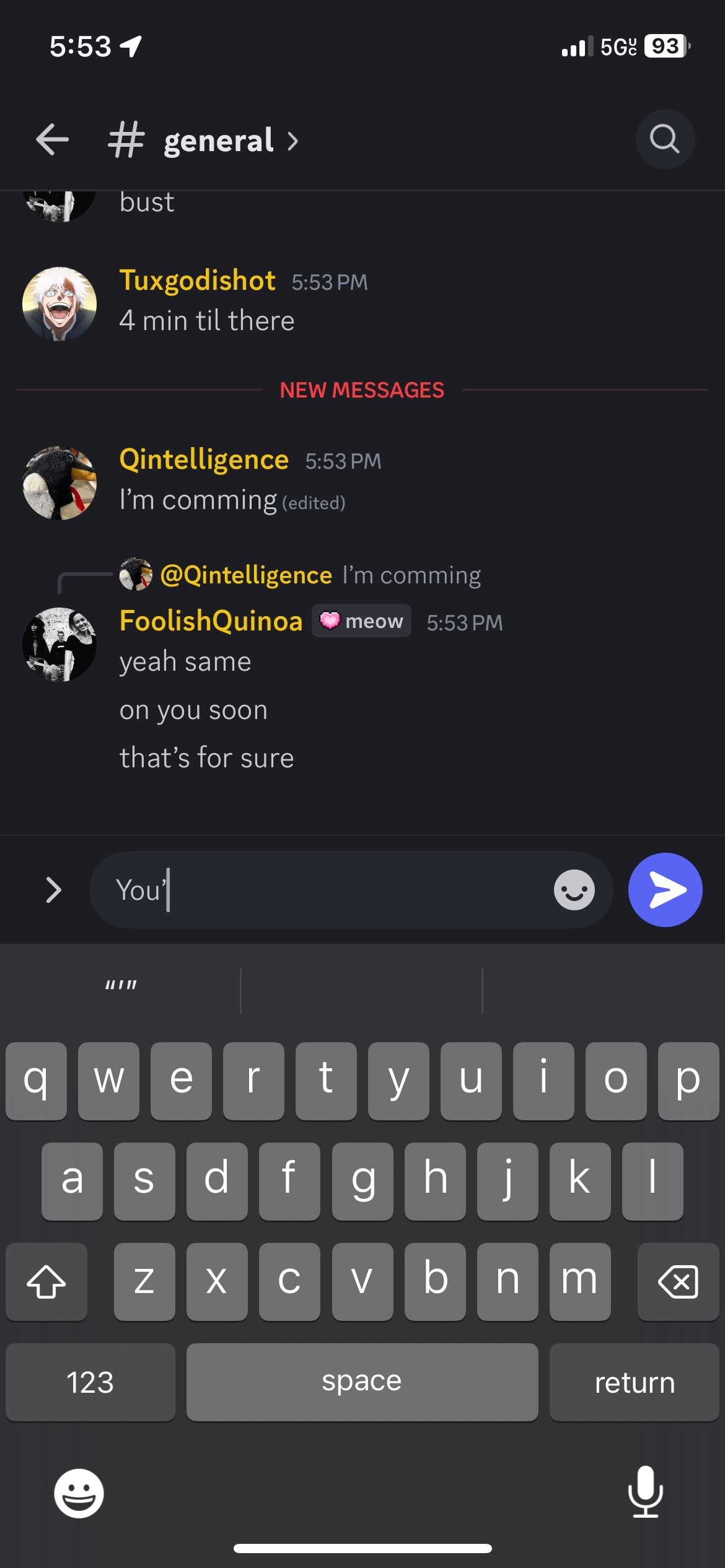This screenshot has height=1568, width=725.
Task: Open the emoji picker in message box
Action: (x=574, y=890)
